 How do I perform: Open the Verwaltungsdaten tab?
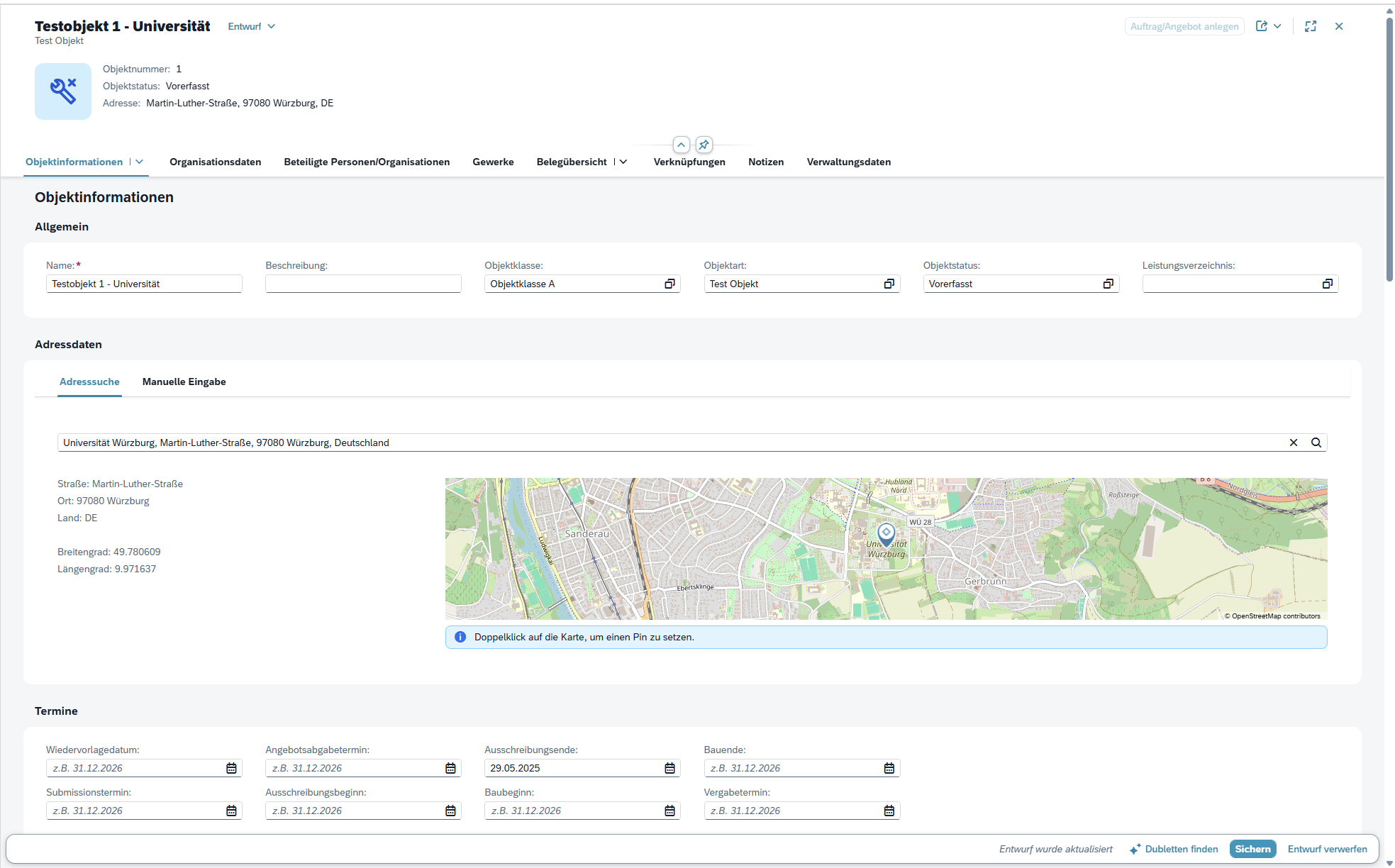pos(849,162)
